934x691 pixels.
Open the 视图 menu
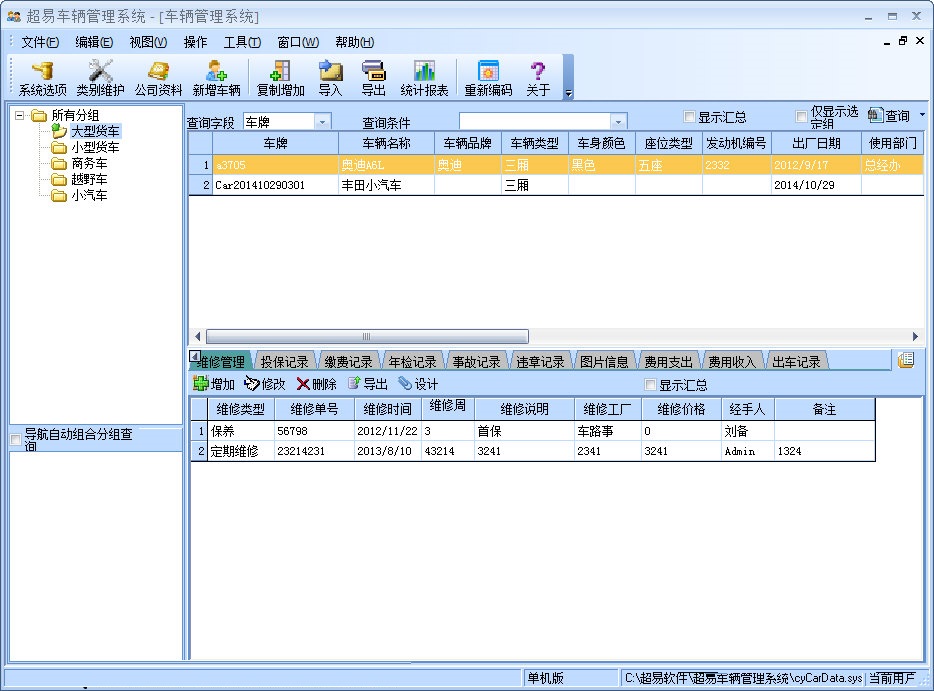click(x=148, y=42)
